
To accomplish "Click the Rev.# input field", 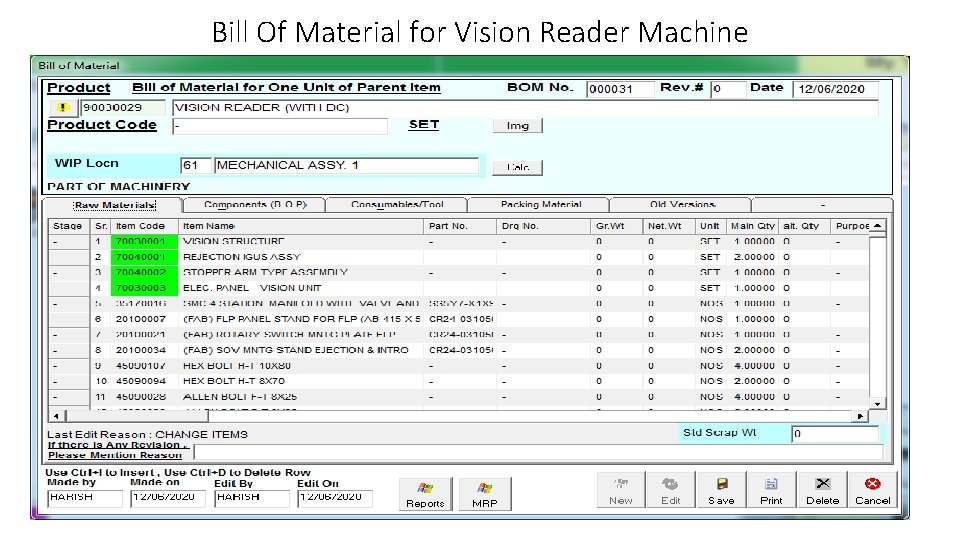I will [x=728, y=89].
